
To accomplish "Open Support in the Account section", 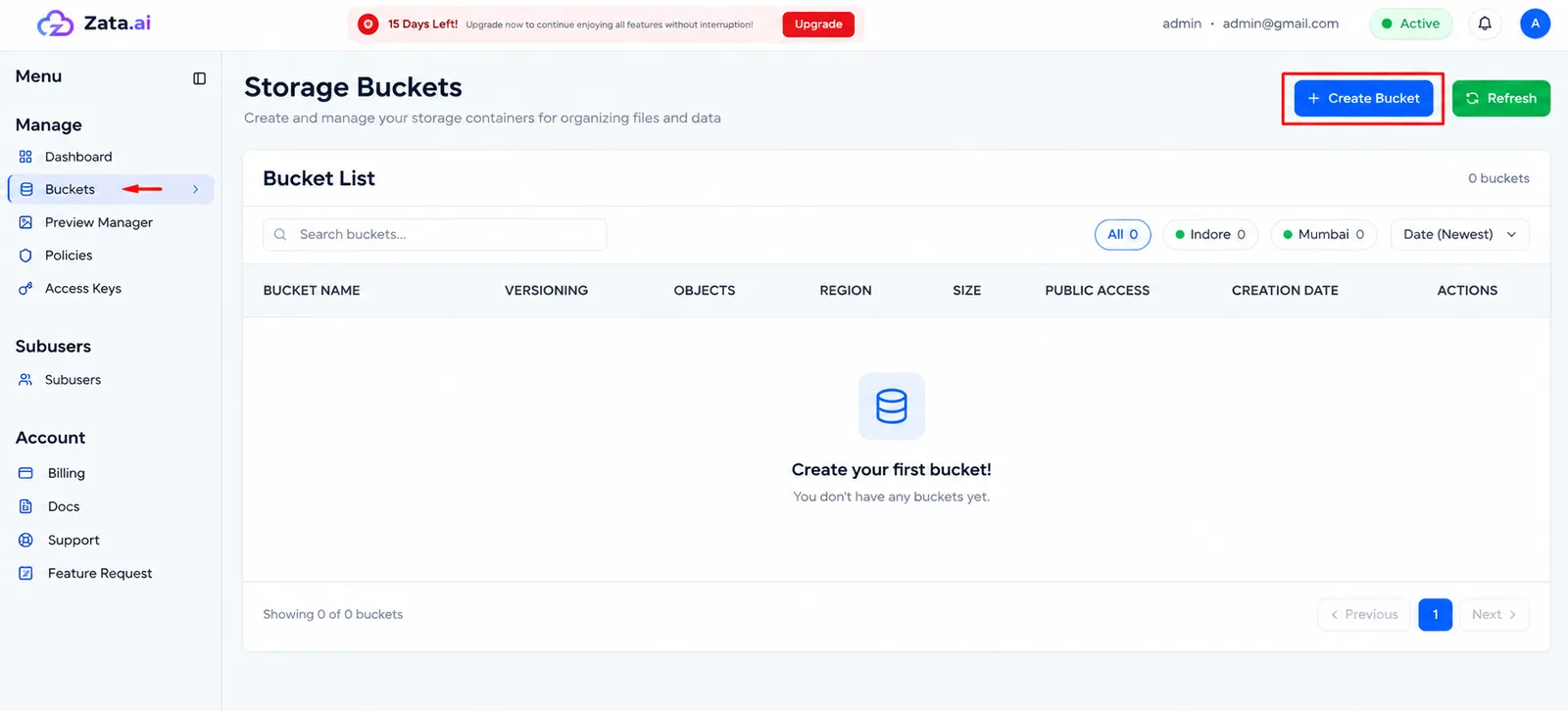I will coord(73,540).
